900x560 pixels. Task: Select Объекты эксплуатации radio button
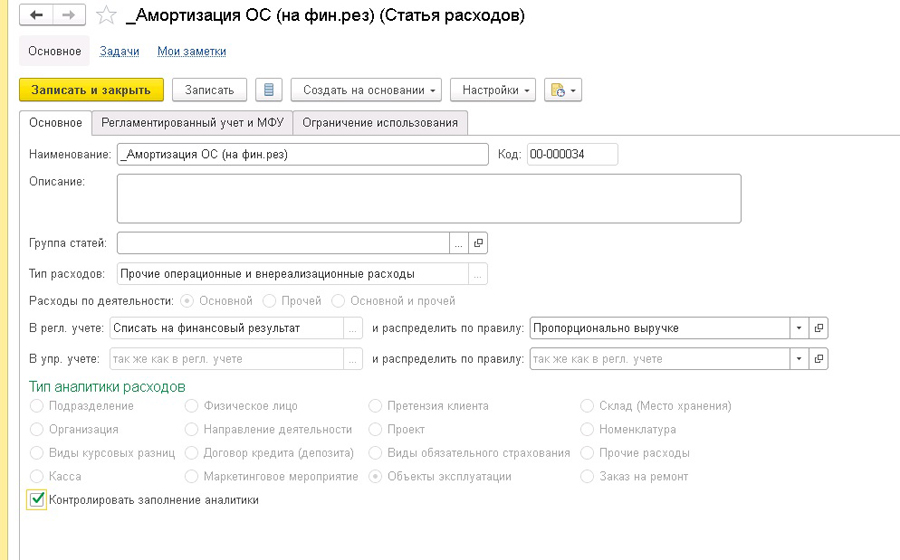[x=375, y=476]
